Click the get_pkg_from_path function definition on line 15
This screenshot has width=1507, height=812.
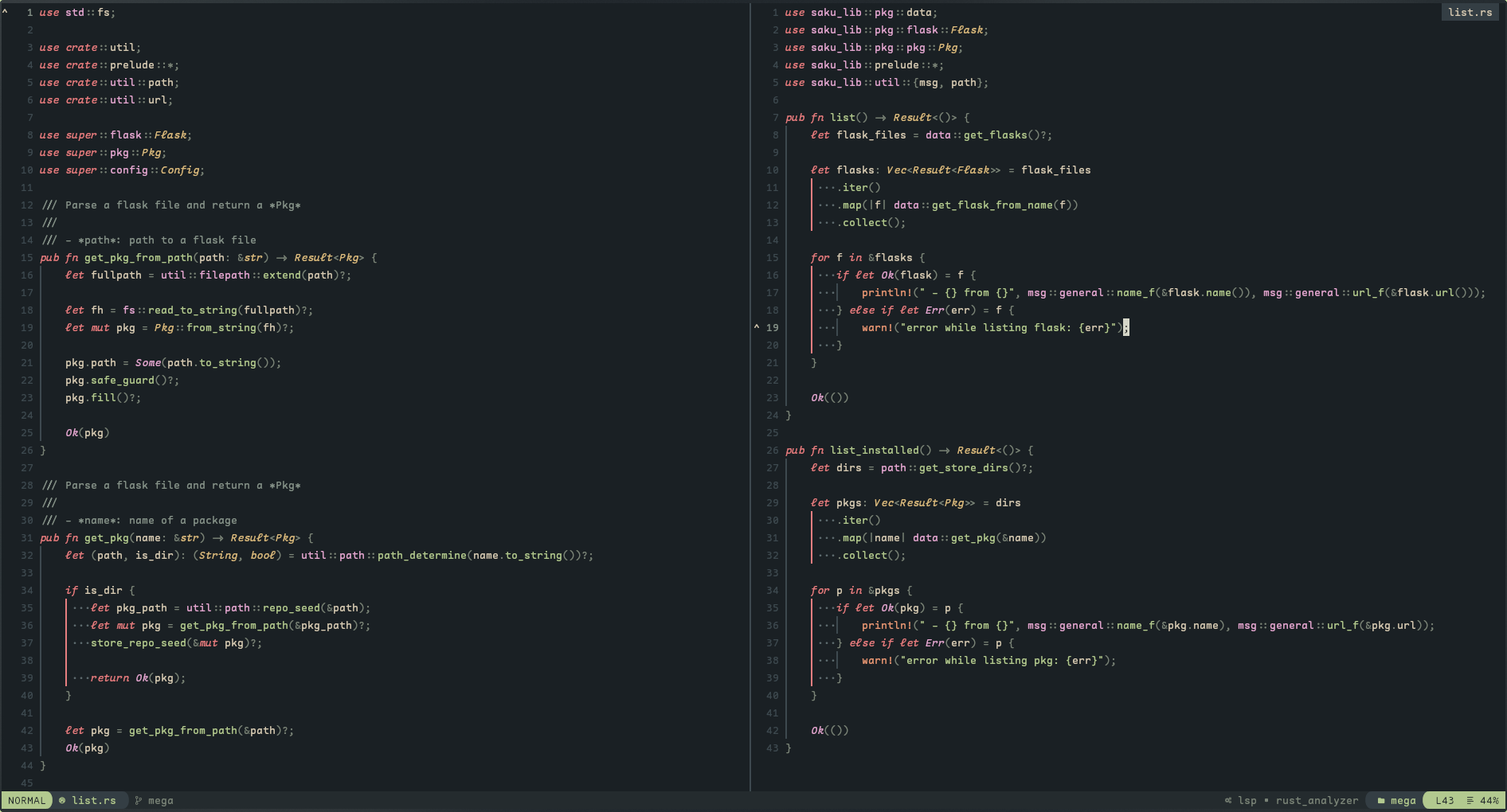[x=208, y=257]
